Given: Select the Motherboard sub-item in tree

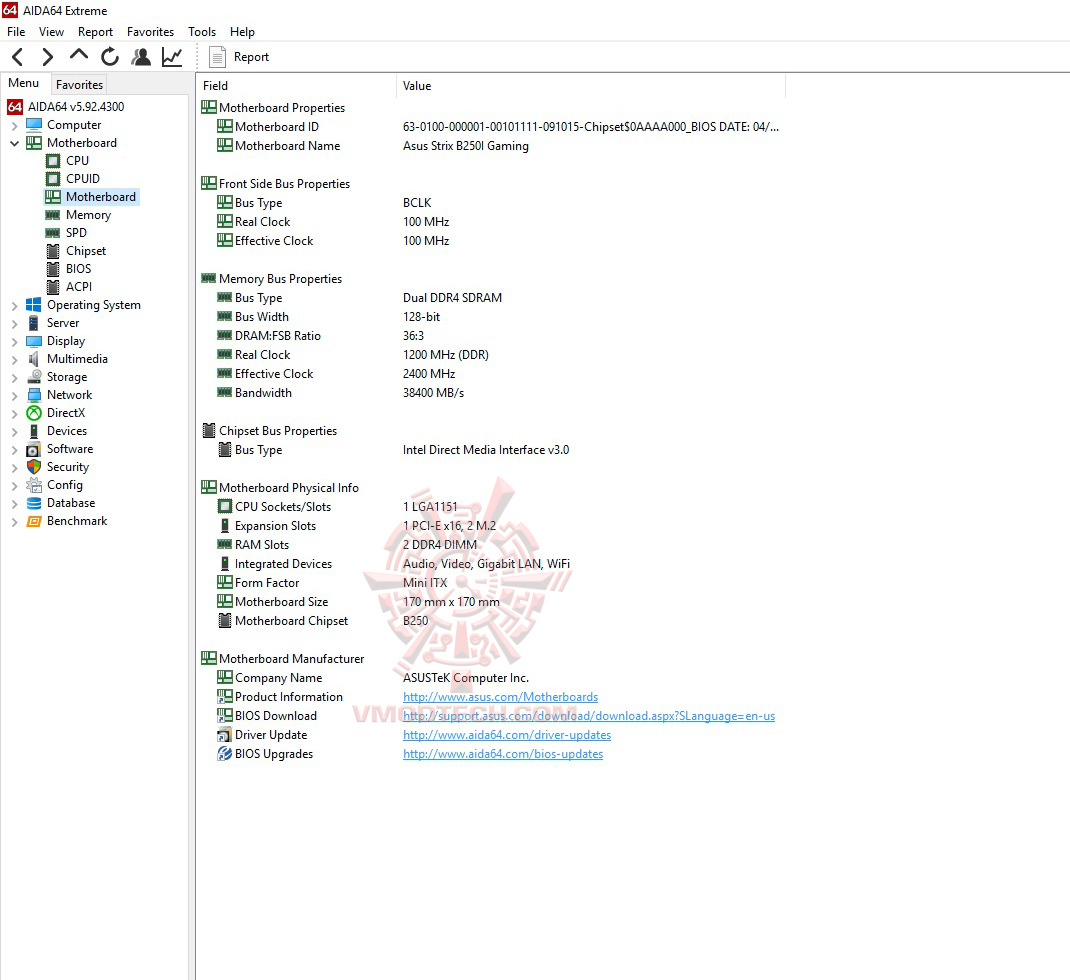Looking at the screenshot, I should click(100, 197).
